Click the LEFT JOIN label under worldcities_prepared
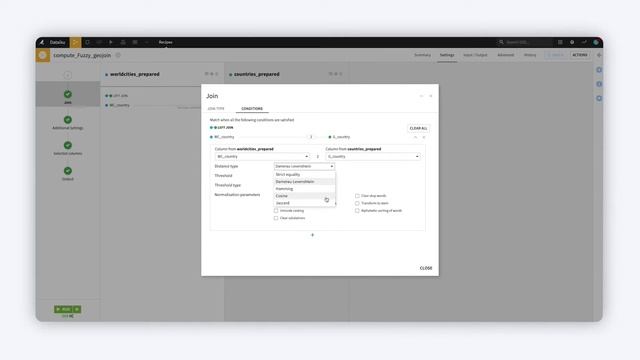 (x=120, y=96)
